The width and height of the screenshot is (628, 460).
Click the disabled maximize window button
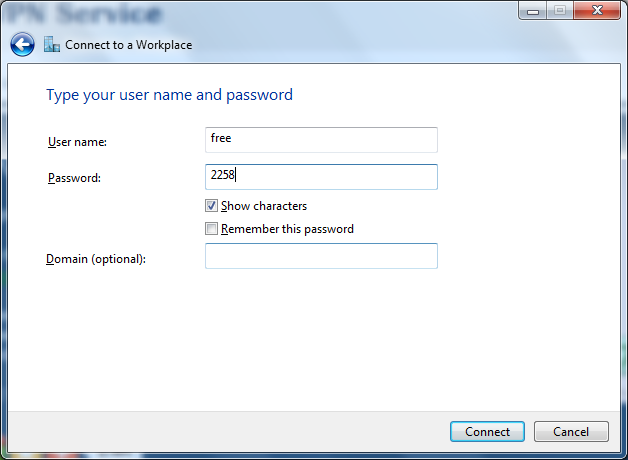coord(560,10)
